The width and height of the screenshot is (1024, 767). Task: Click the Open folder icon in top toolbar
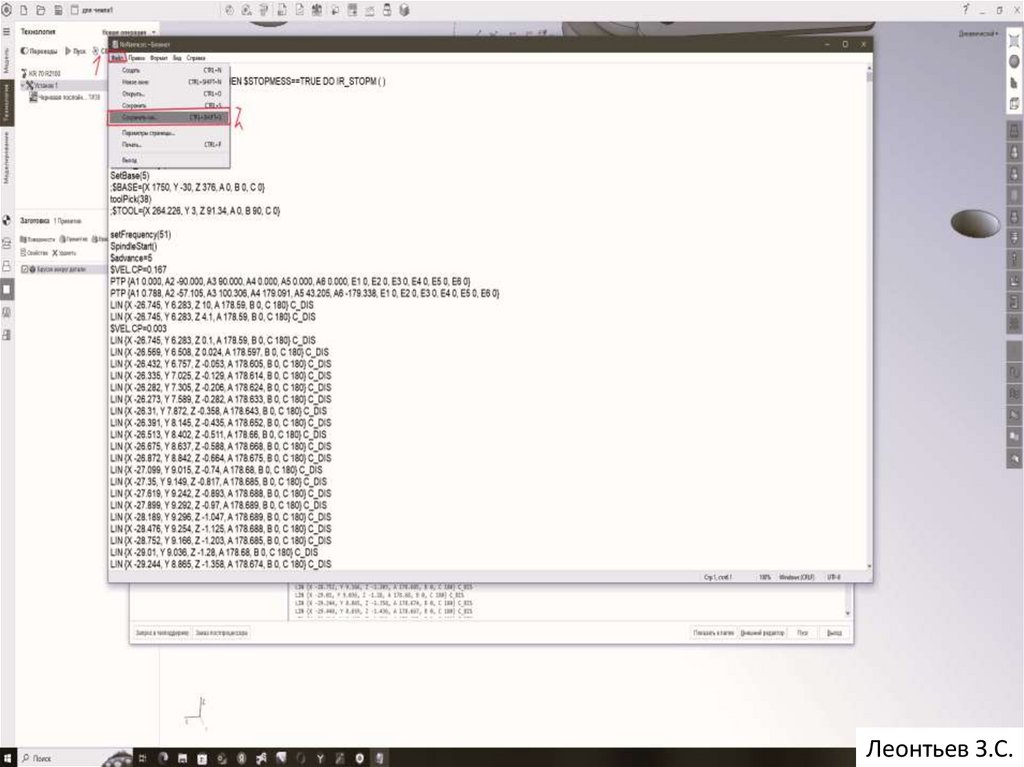click(x=40, y=10)
